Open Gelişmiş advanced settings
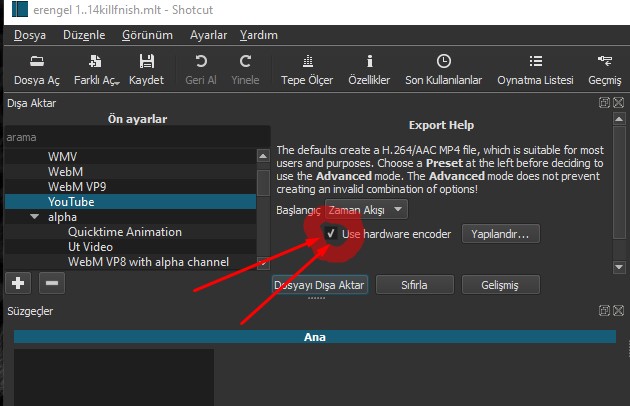This screenshot has width=630, height=406. click(501, 285)
